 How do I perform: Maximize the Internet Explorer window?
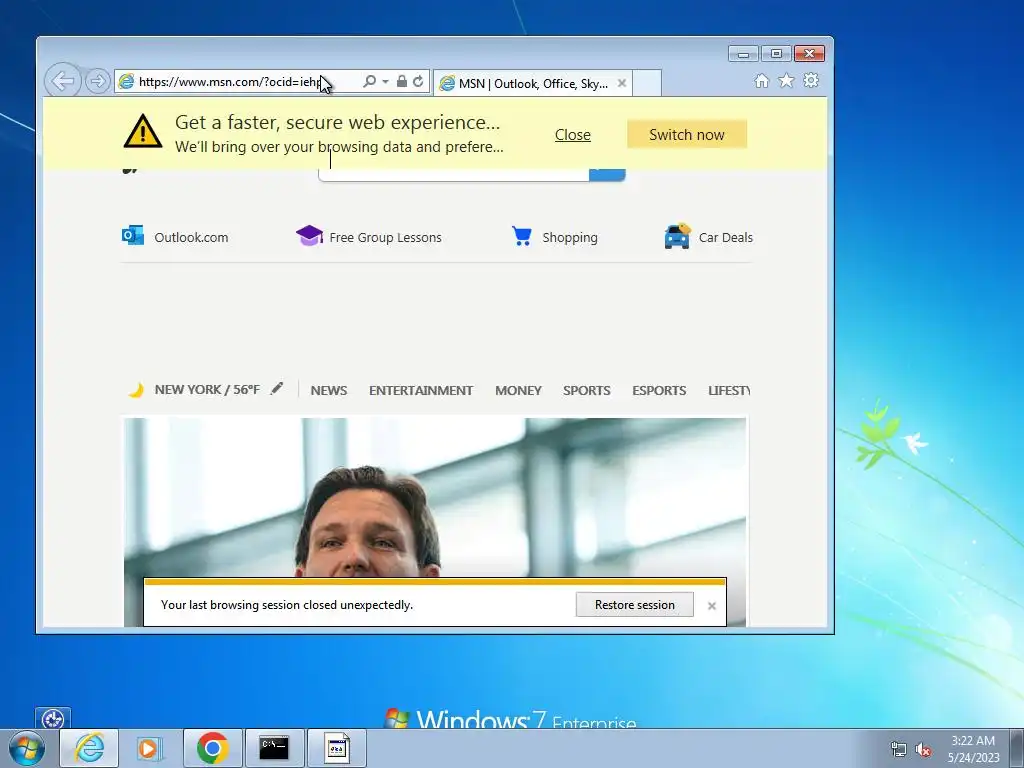pos(776,54)
